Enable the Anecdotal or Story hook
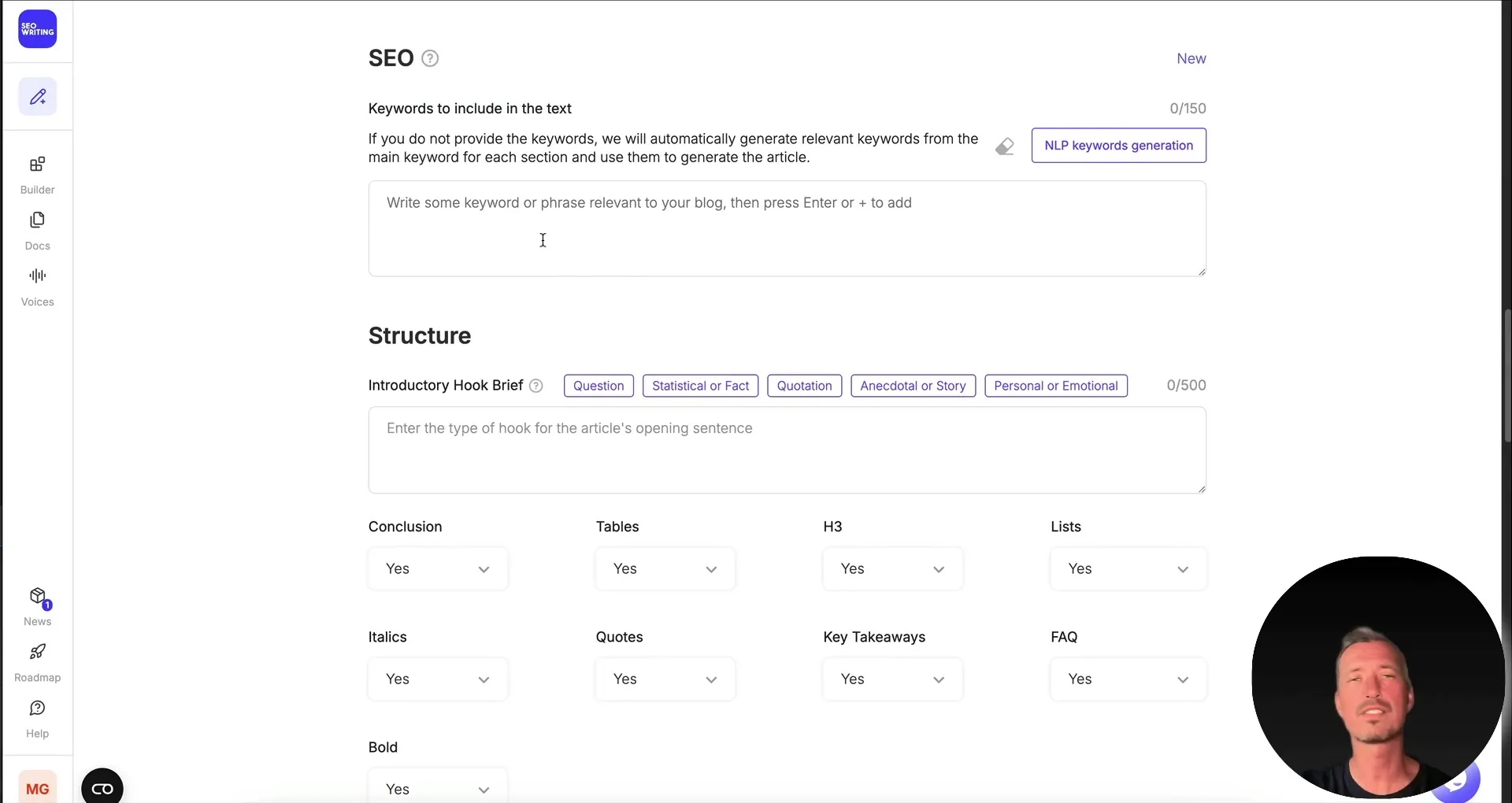Screen dimensions: 1512x803 click(x=913, y=386)
